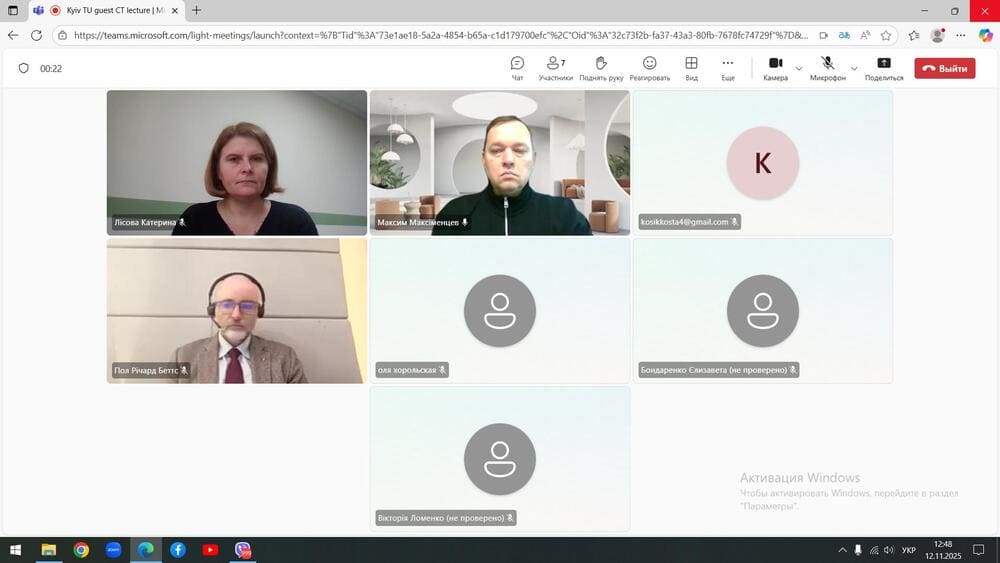Open a new browser tab

(x=196, y=10)
